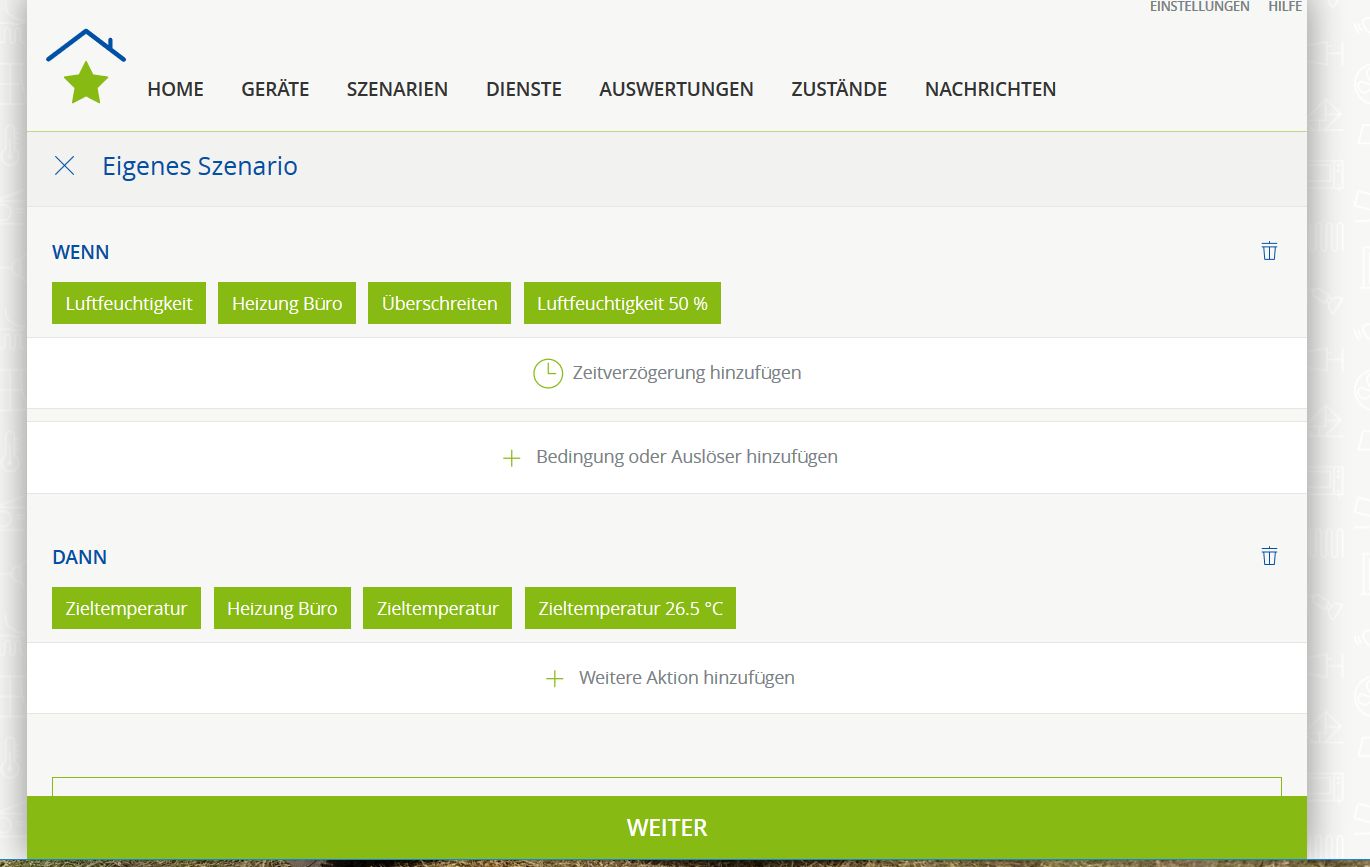Open the GERÄTE menu

click(x=275, y=89)
